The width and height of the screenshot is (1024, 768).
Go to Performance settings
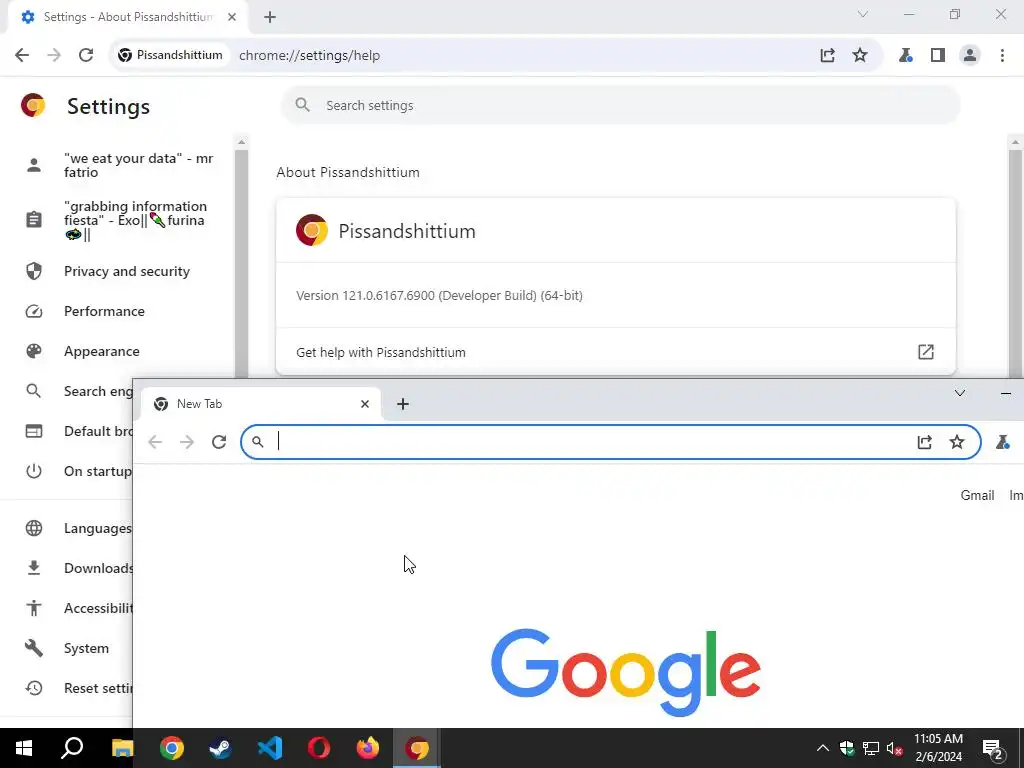pos(119,312)
